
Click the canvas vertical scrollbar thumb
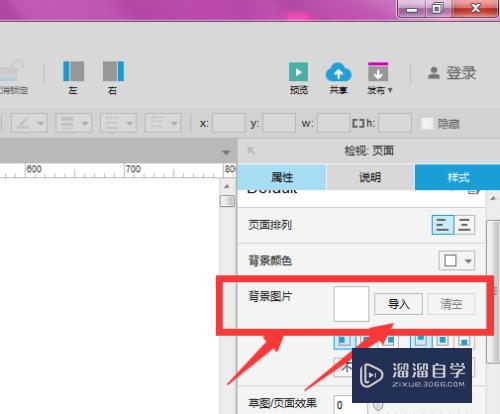(x=227, y=201)
